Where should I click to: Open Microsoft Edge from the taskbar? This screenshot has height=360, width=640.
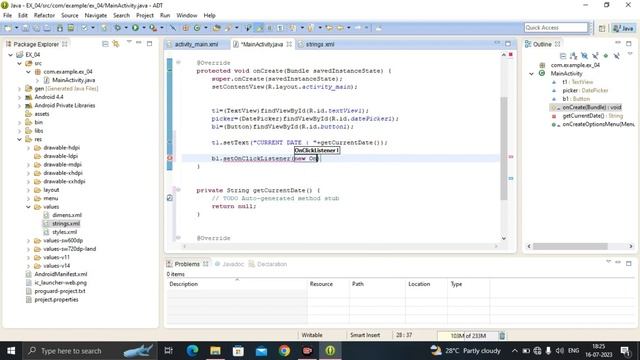192,351
